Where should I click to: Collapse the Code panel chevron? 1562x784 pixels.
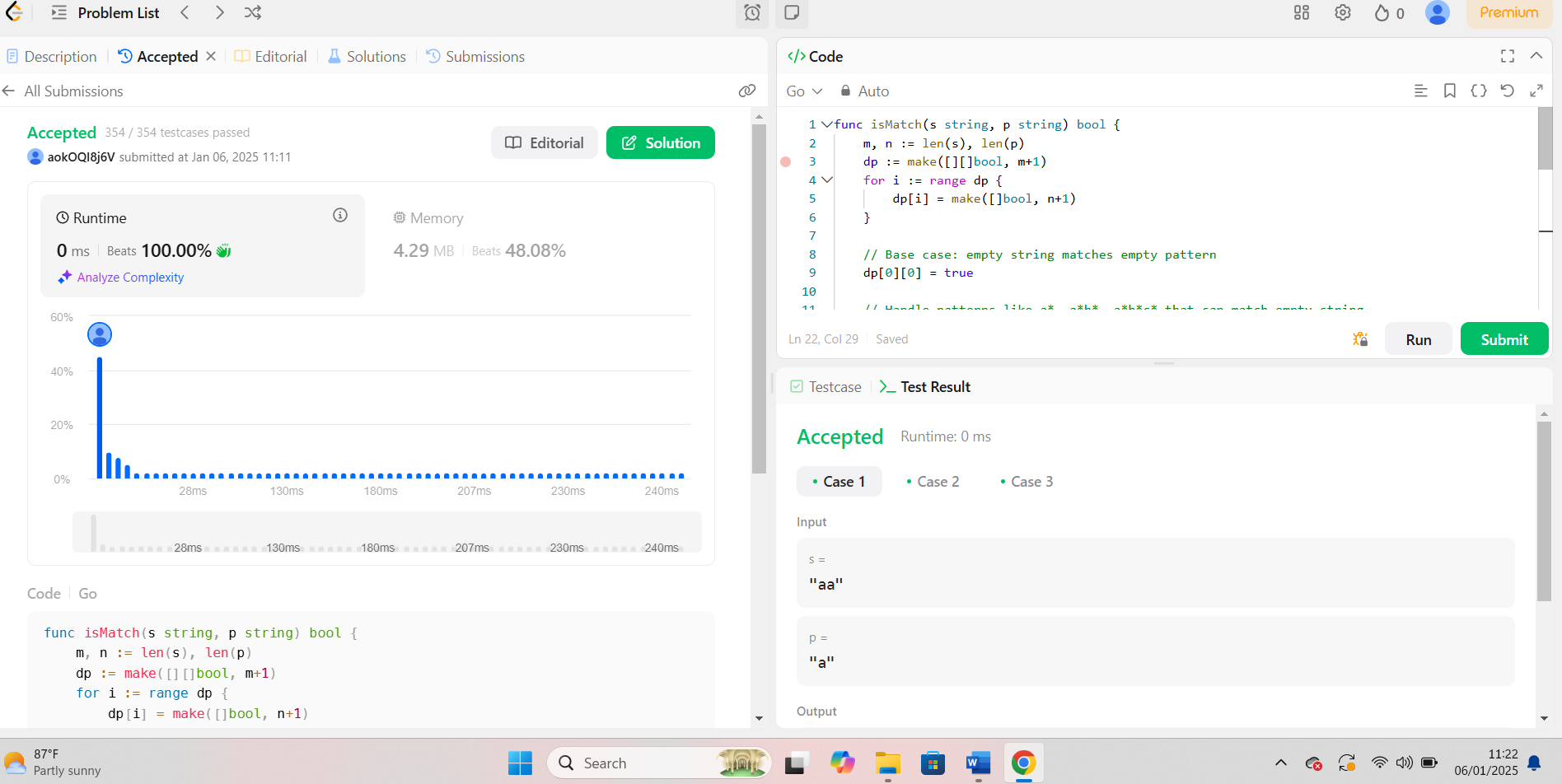click(1536, 56)
